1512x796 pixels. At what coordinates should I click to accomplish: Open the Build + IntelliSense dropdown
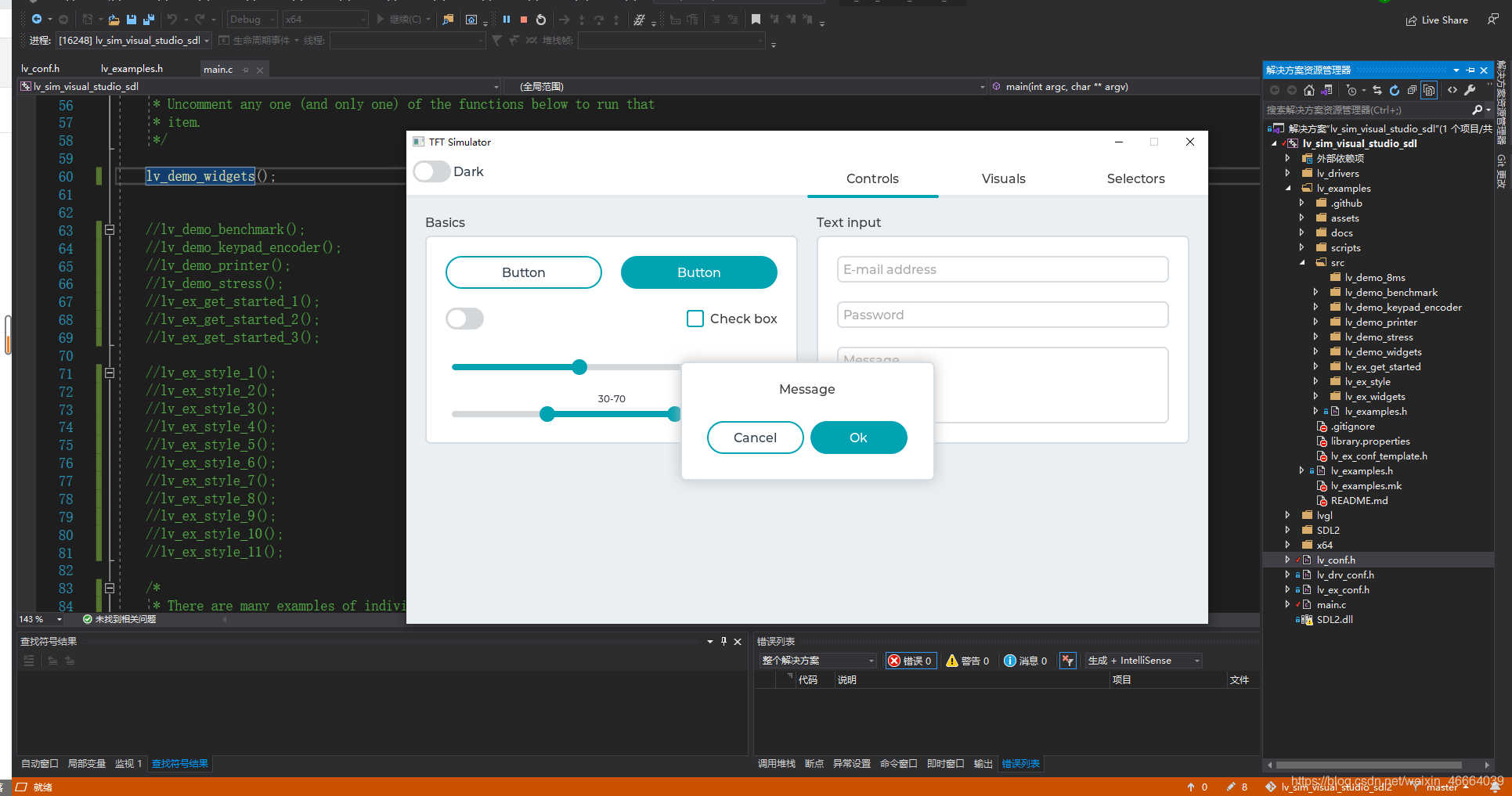1143,661
